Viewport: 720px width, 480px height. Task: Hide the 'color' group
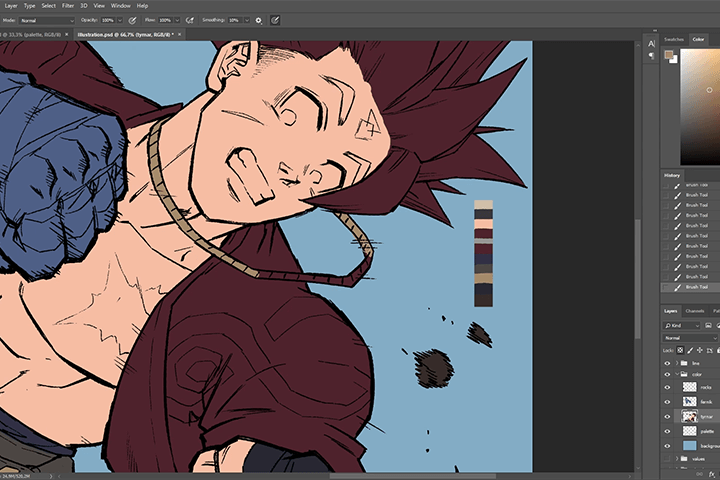(667, 374)
